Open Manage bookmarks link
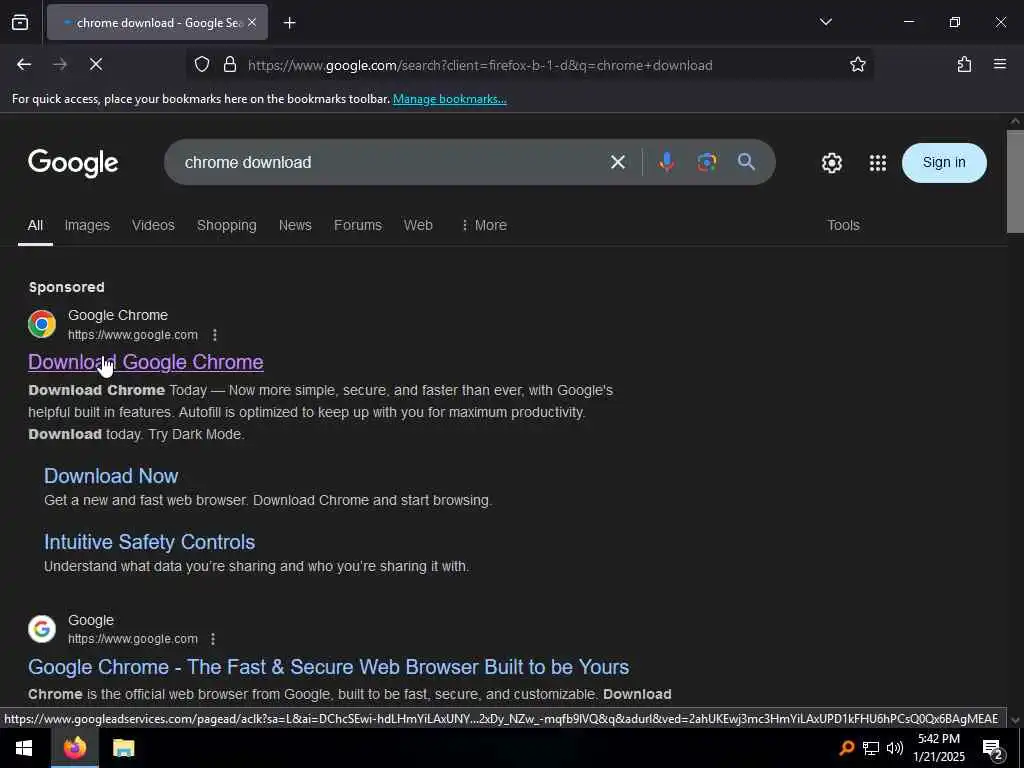 click(449, 99)
